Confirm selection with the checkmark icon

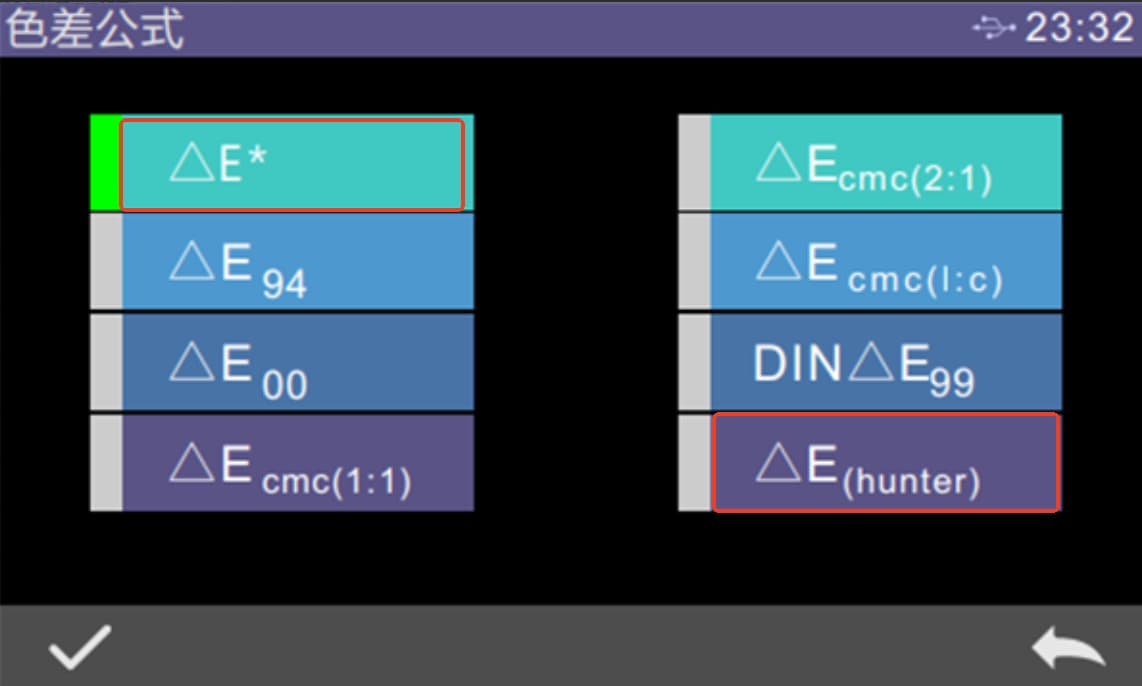[x=80, y=647]
